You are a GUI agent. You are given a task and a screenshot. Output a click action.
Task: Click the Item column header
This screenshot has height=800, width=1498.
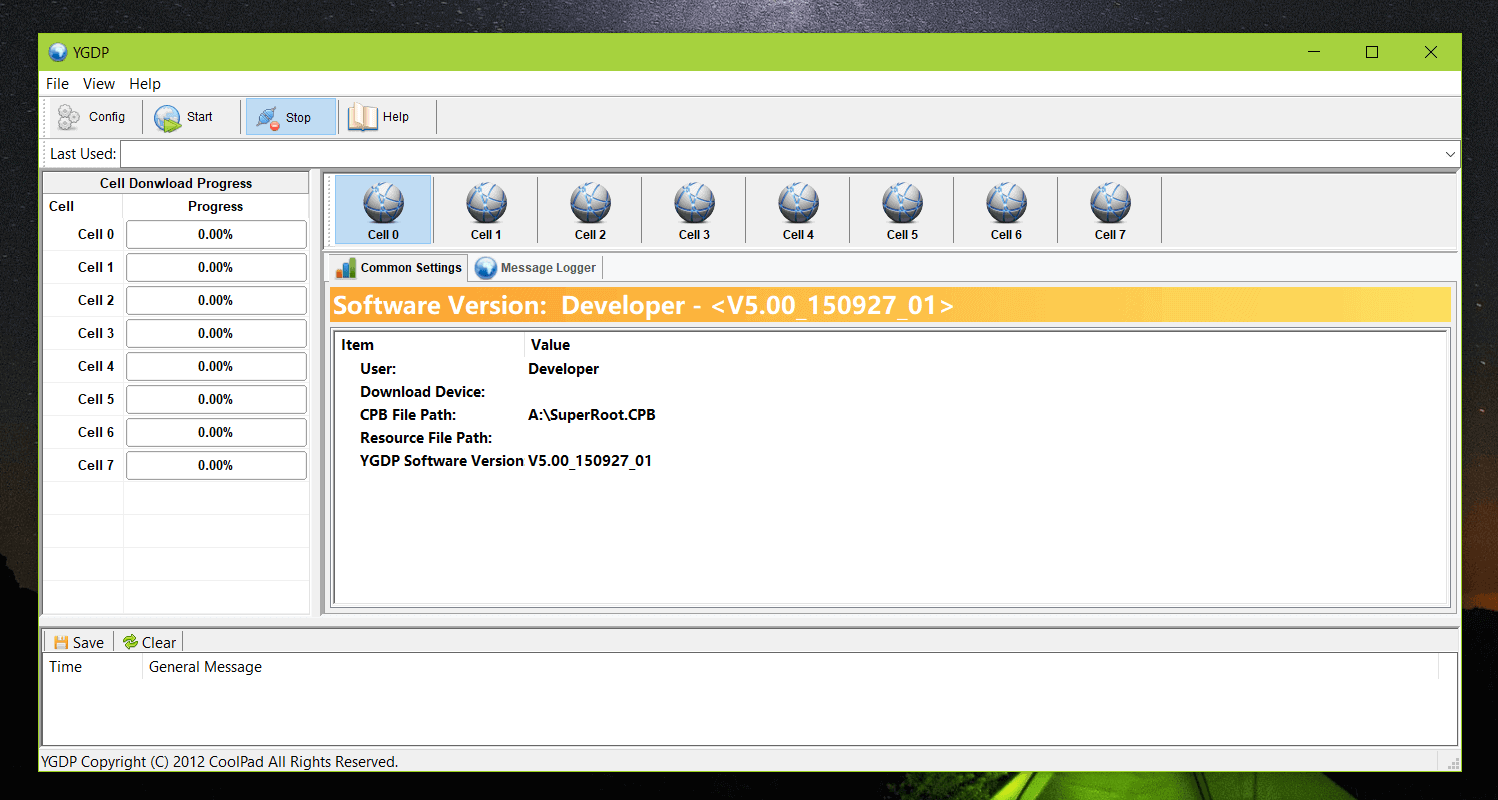point(357,345)
